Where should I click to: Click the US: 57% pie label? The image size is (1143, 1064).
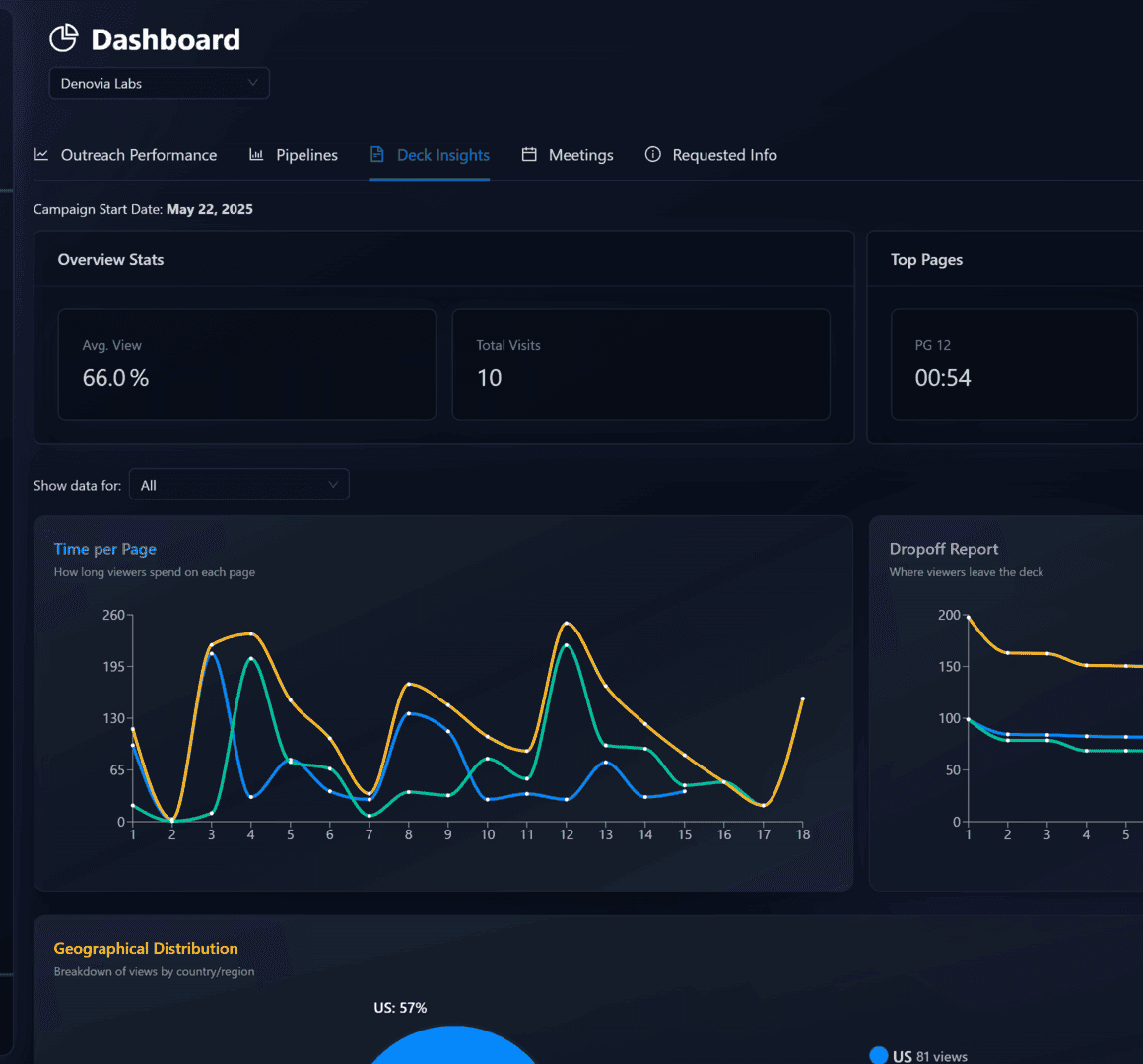(x=400, y=1007)
